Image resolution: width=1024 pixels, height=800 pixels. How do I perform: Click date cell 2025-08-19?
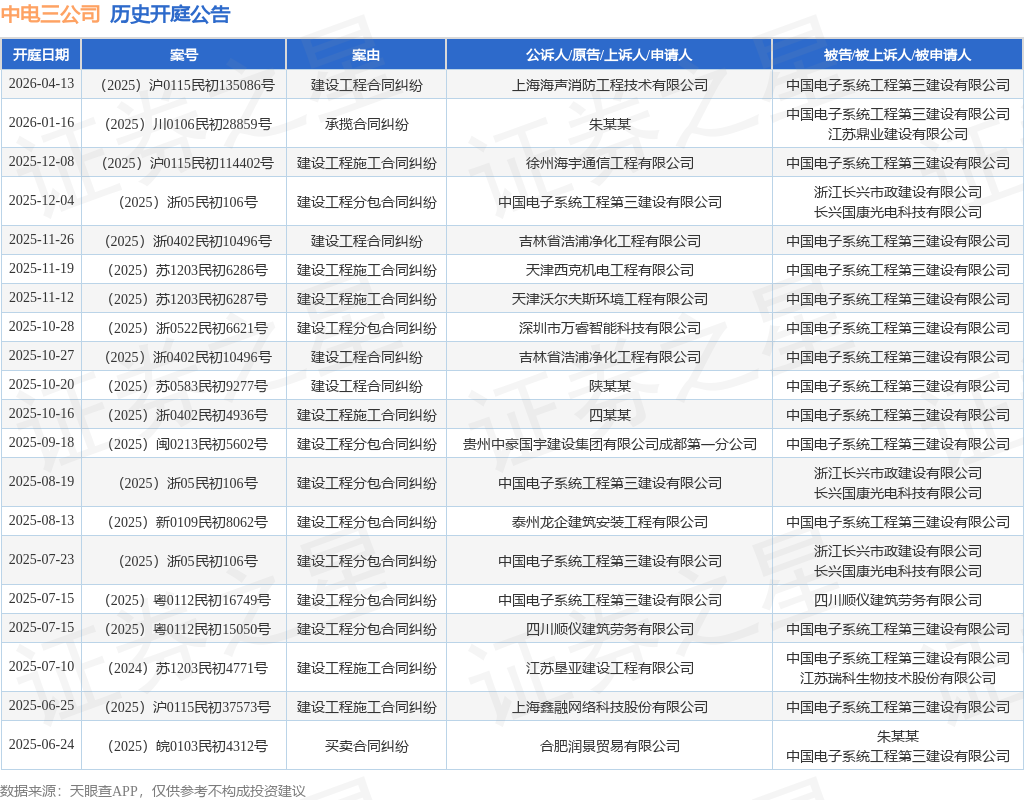pyautogui.click(x=41, y=482)
